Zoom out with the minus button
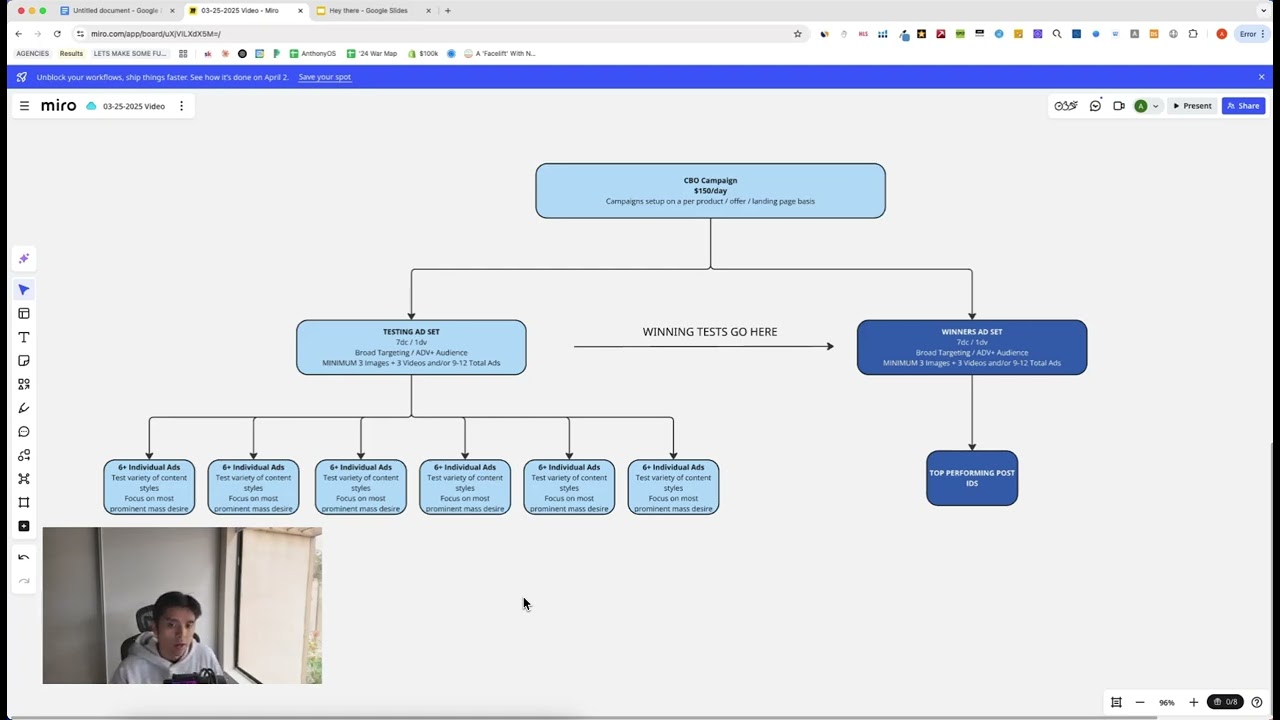Viewport: 1280px width, 720px height. (x=1139, y=702)
